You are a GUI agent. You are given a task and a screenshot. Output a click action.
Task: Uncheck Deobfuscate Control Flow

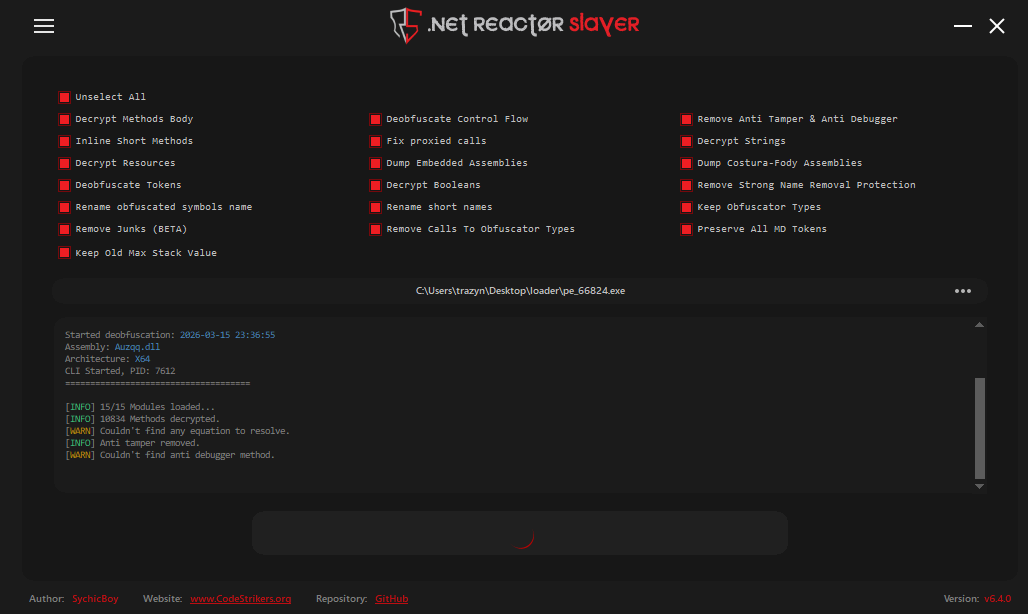point(376,119)
